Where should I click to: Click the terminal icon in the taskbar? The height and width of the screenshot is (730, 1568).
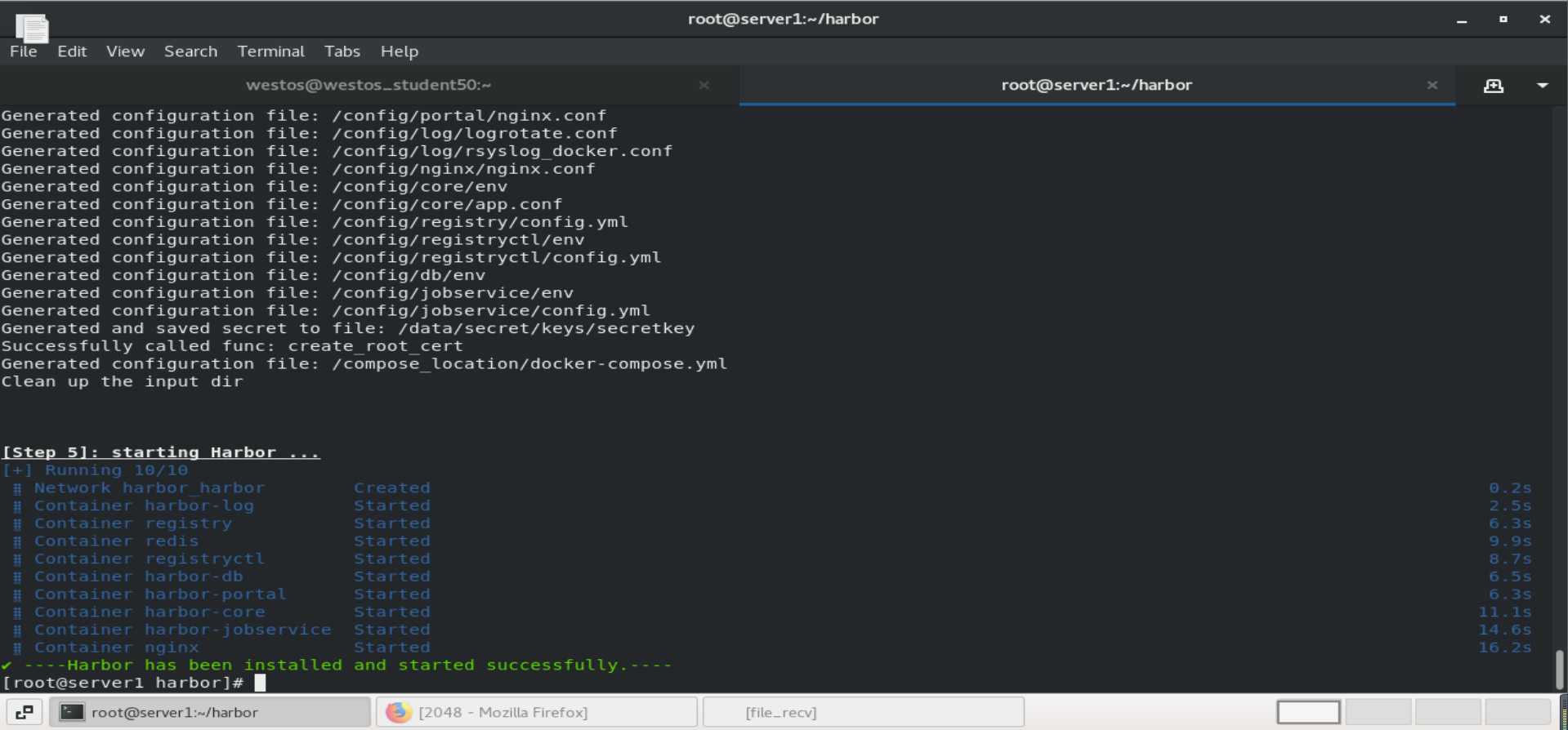(72, 712)
